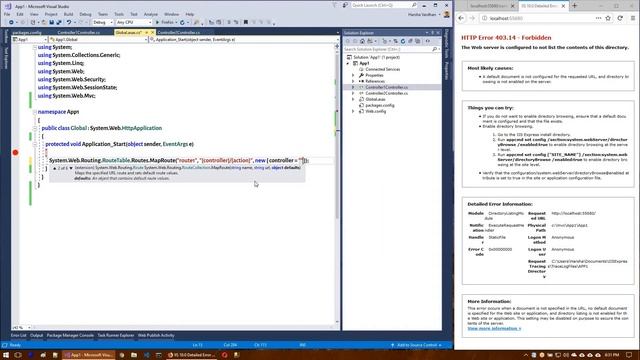The image size is (640, 360).
Task: Open the Error List bottom tab
Action: [18, 336]
